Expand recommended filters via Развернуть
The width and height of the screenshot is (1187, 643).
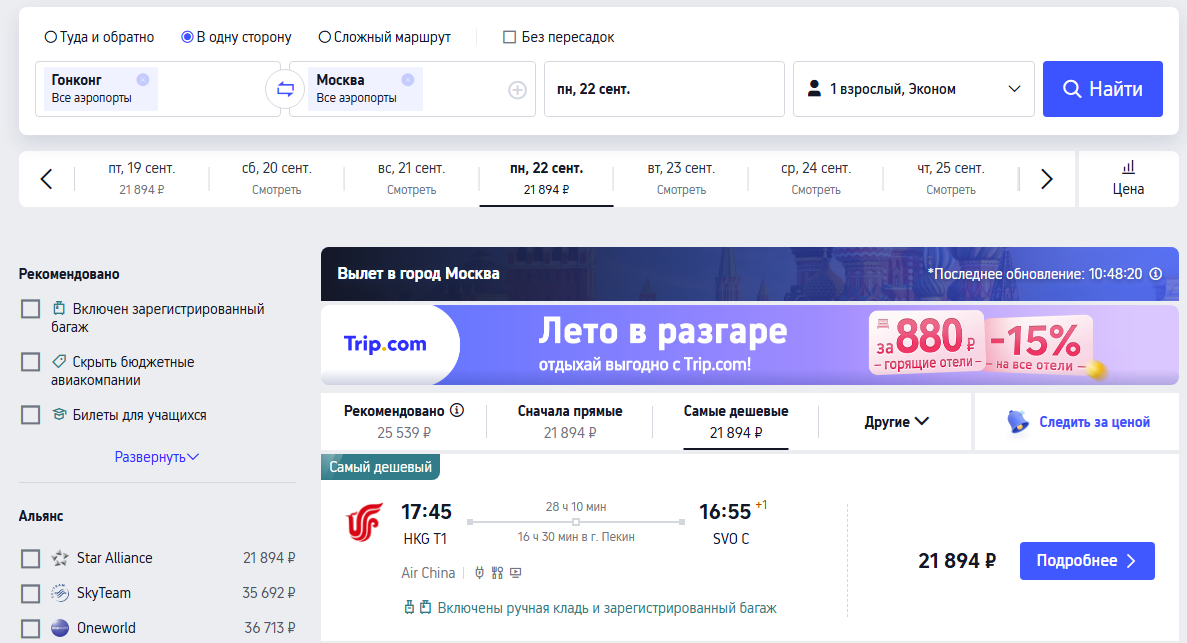[x=157, y=457]
